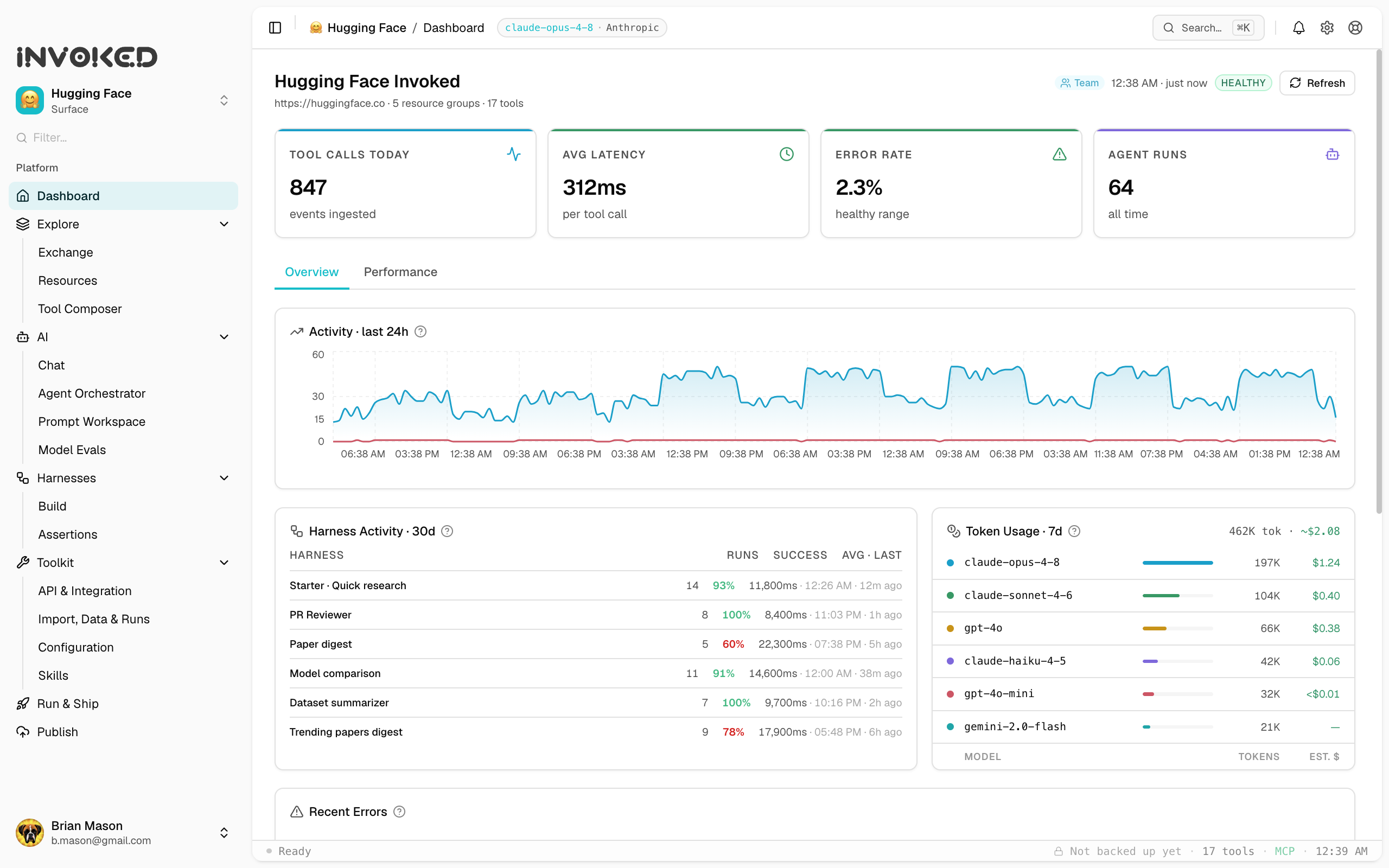Click the Filter input in sidebar
This screenshot has height=868, width=1389.
(123, 138)
